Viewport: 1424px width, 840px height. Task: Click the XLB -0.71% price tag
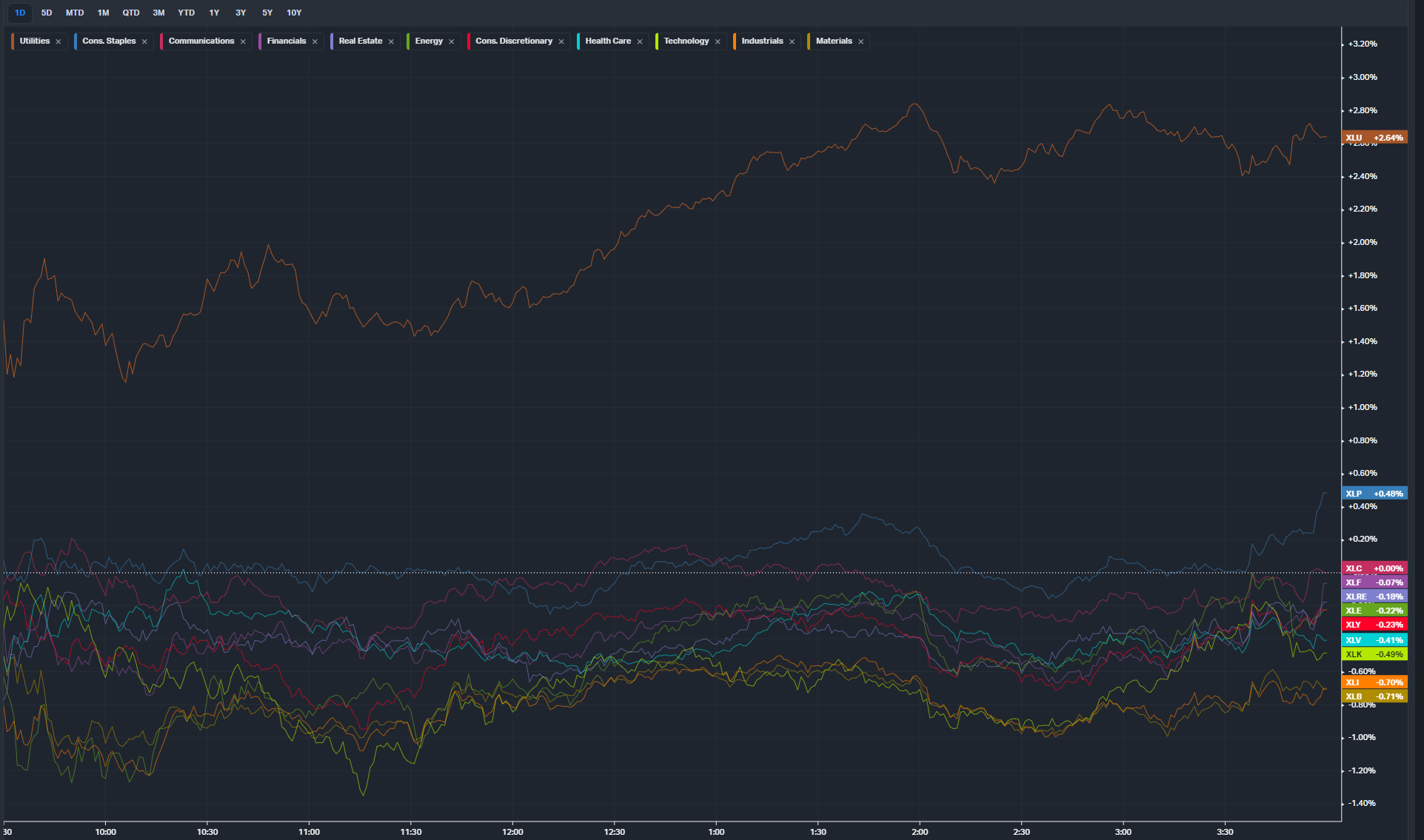coord(1374,696)
